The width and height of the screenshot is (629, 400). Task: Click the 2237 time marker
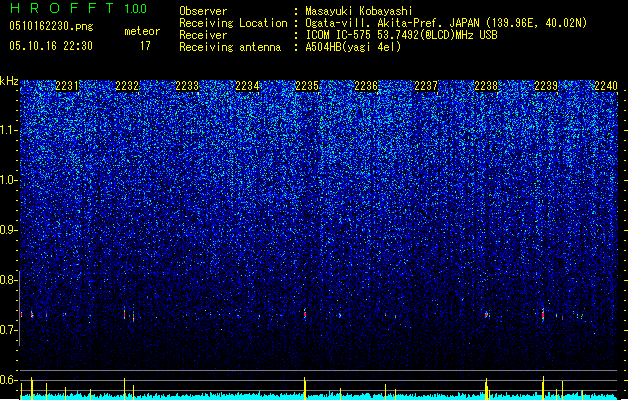(426, 85)
